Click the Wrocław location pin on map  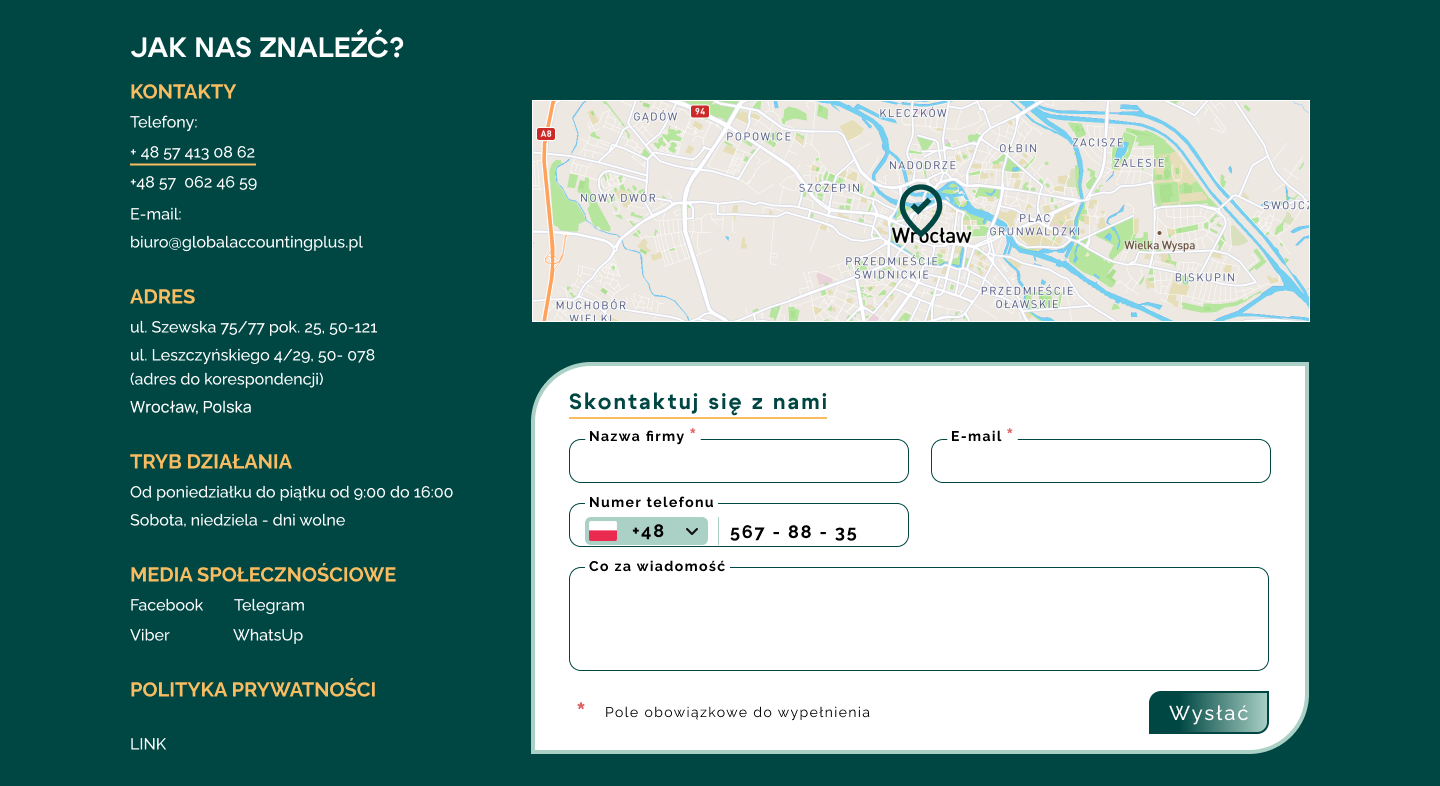(920, 209)
